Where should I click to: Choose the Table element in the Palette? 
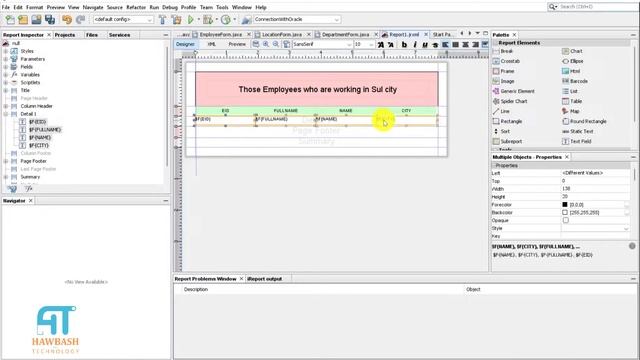pos(572,101)
